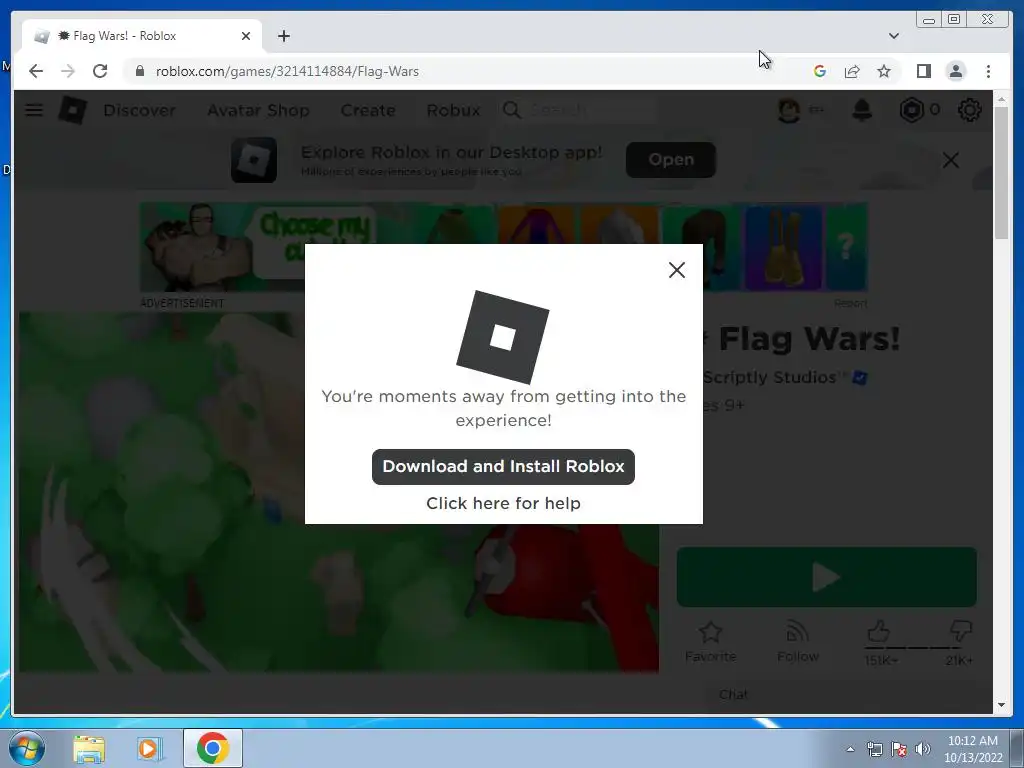Select the Flag Wars! - Roblox tab
The width and height of the screenshot is (1024, 768).
[x=142, y=36]
